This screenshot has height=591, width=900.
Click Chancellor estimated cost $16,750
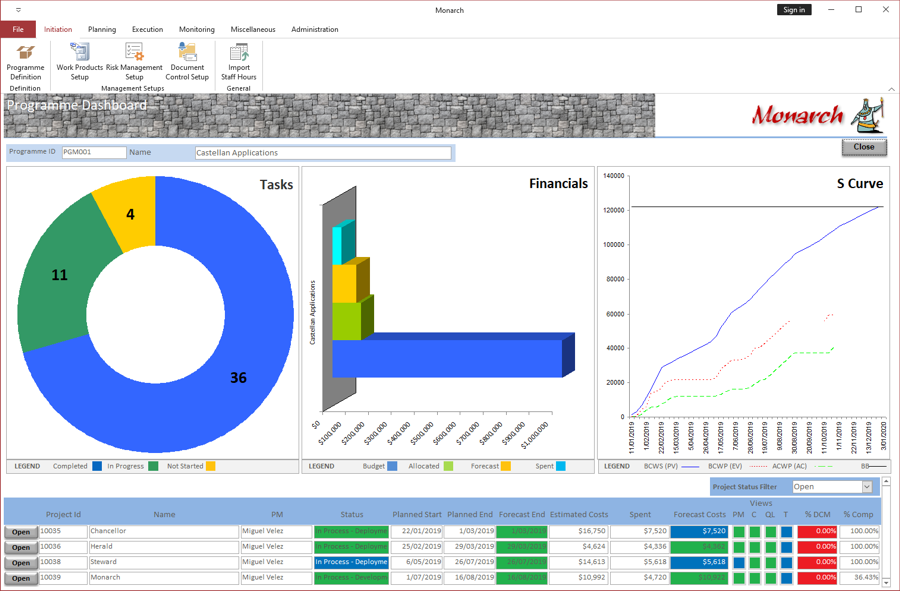tap(578, 531)
